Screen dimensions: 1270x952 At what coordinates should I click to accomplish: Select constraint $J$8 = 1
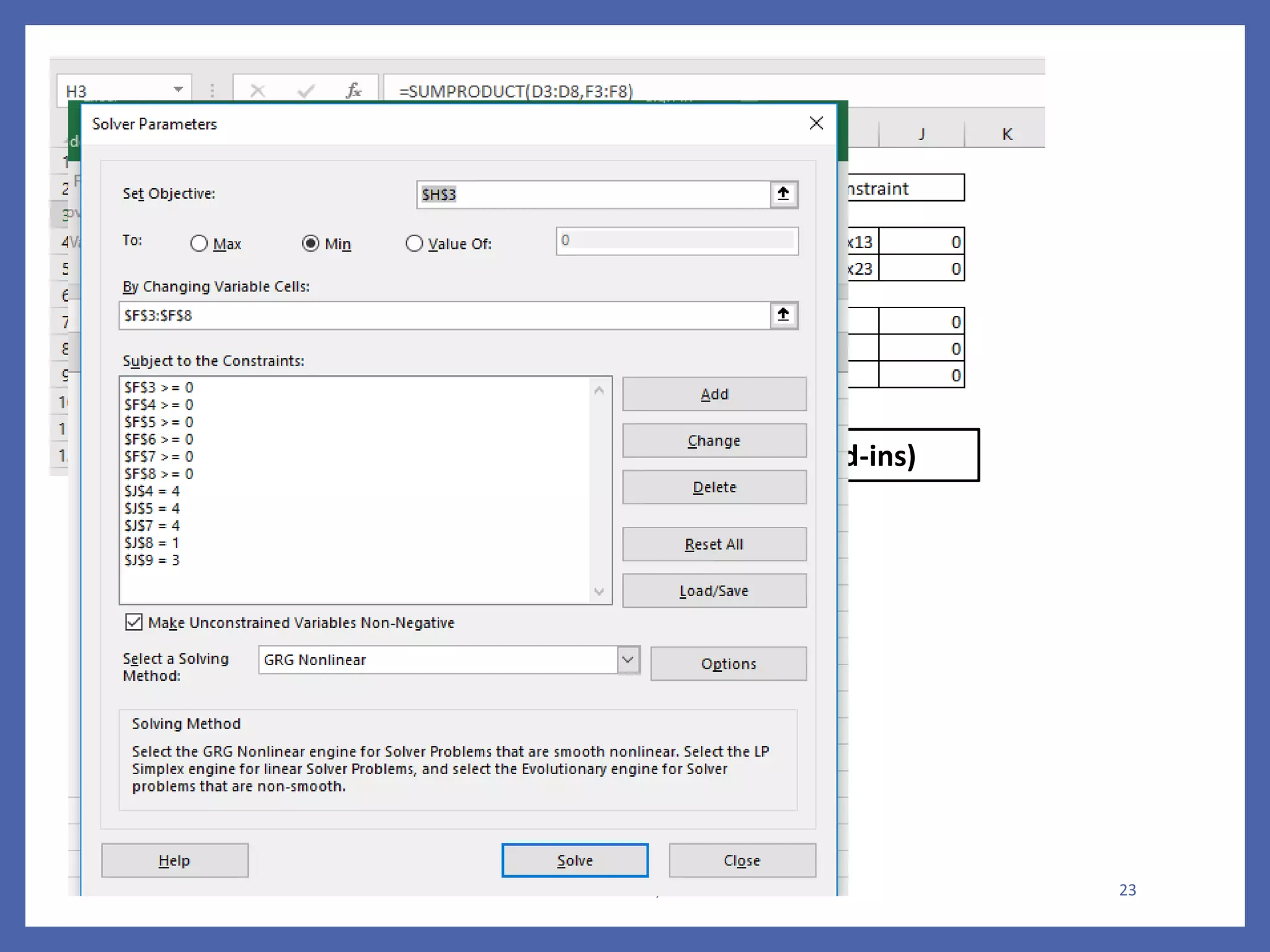pos(152,543)
